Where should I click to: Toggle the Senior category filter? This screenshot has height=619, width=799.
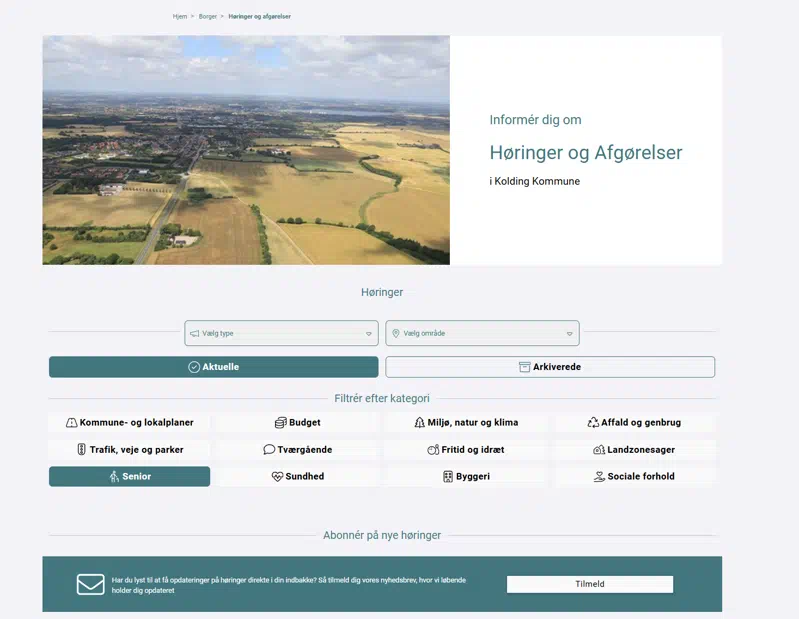pos(129,477)
